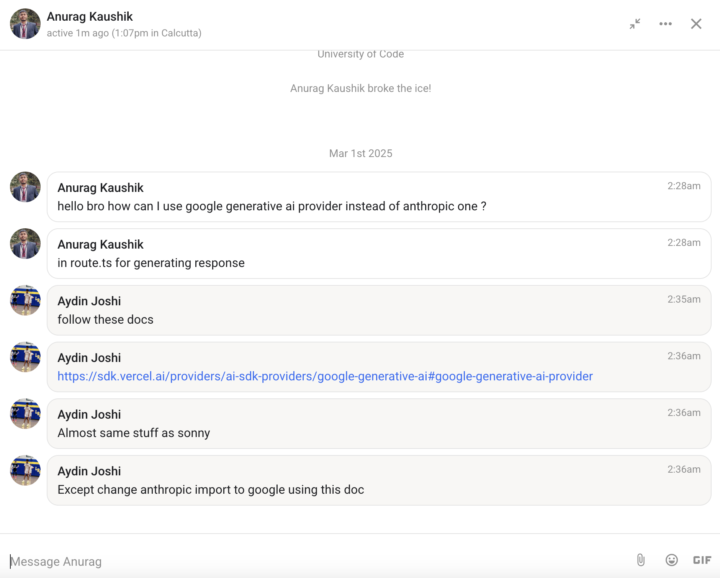Click Aydin's avatar beside 'follow these docs'
This screenshot has width=720, height=578.
click(25, 300)
